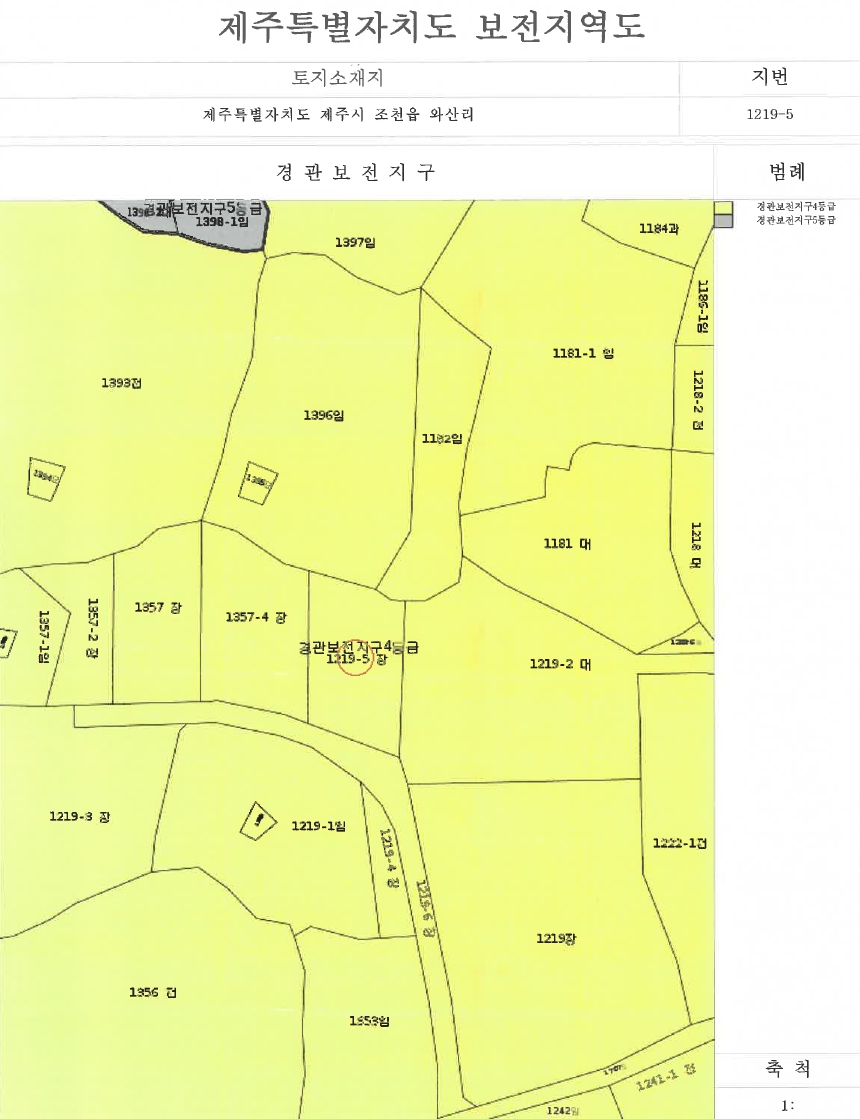The width and height of the screenshot is (860, 1119).
Task: Click the 1219-5 lot number cell
Action: [769, 114]
